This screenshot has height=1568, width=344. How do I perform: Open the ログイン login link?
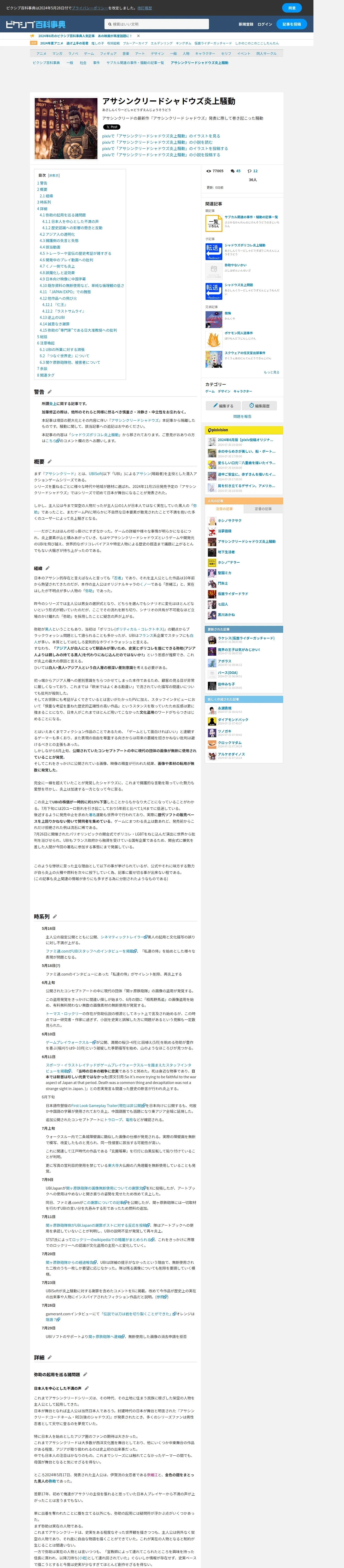point(265,24)
